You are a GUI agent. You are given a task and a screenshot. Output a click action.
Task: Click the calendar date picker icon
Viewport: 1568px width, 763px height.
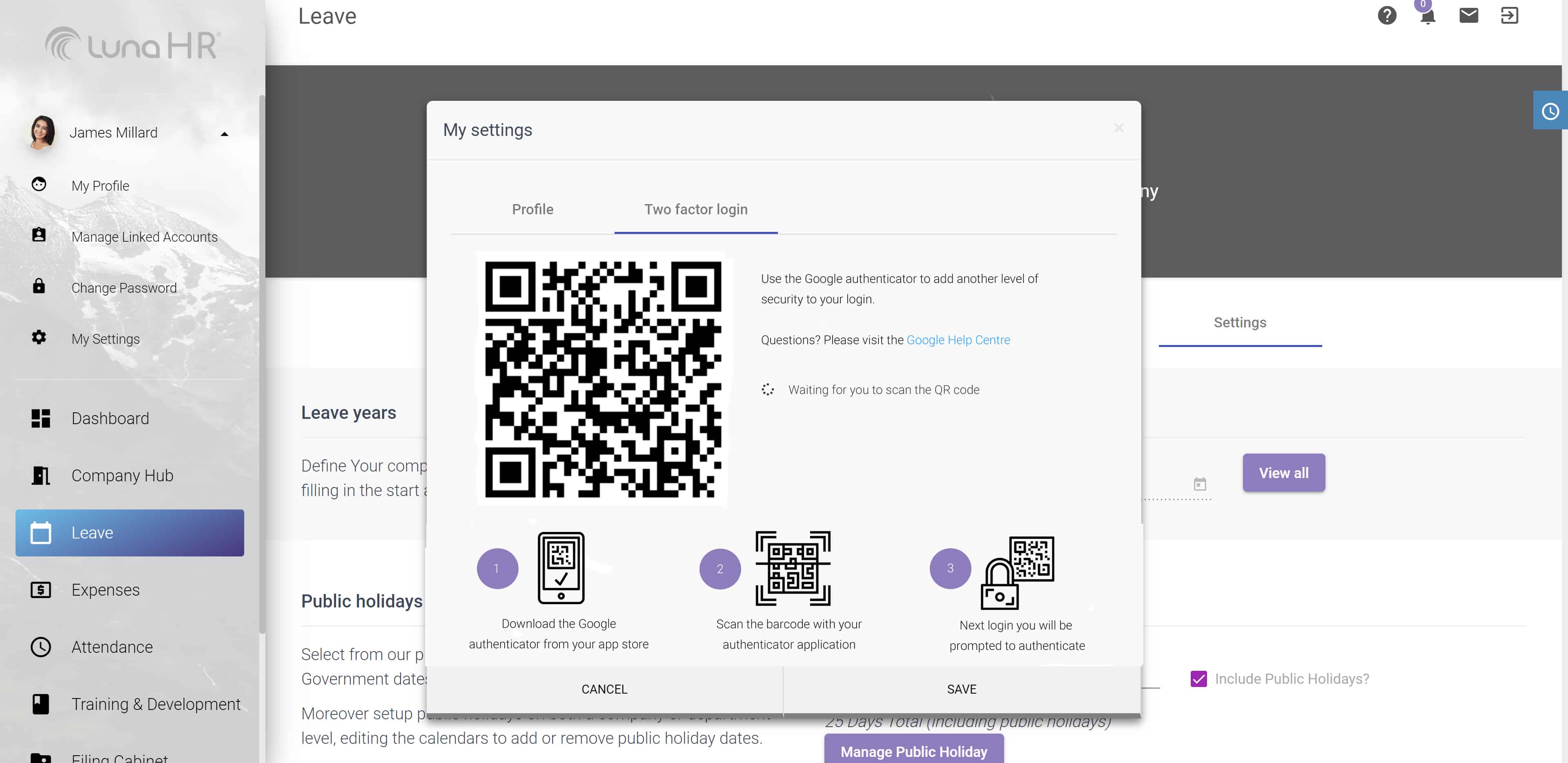(x=1199, y=484)
